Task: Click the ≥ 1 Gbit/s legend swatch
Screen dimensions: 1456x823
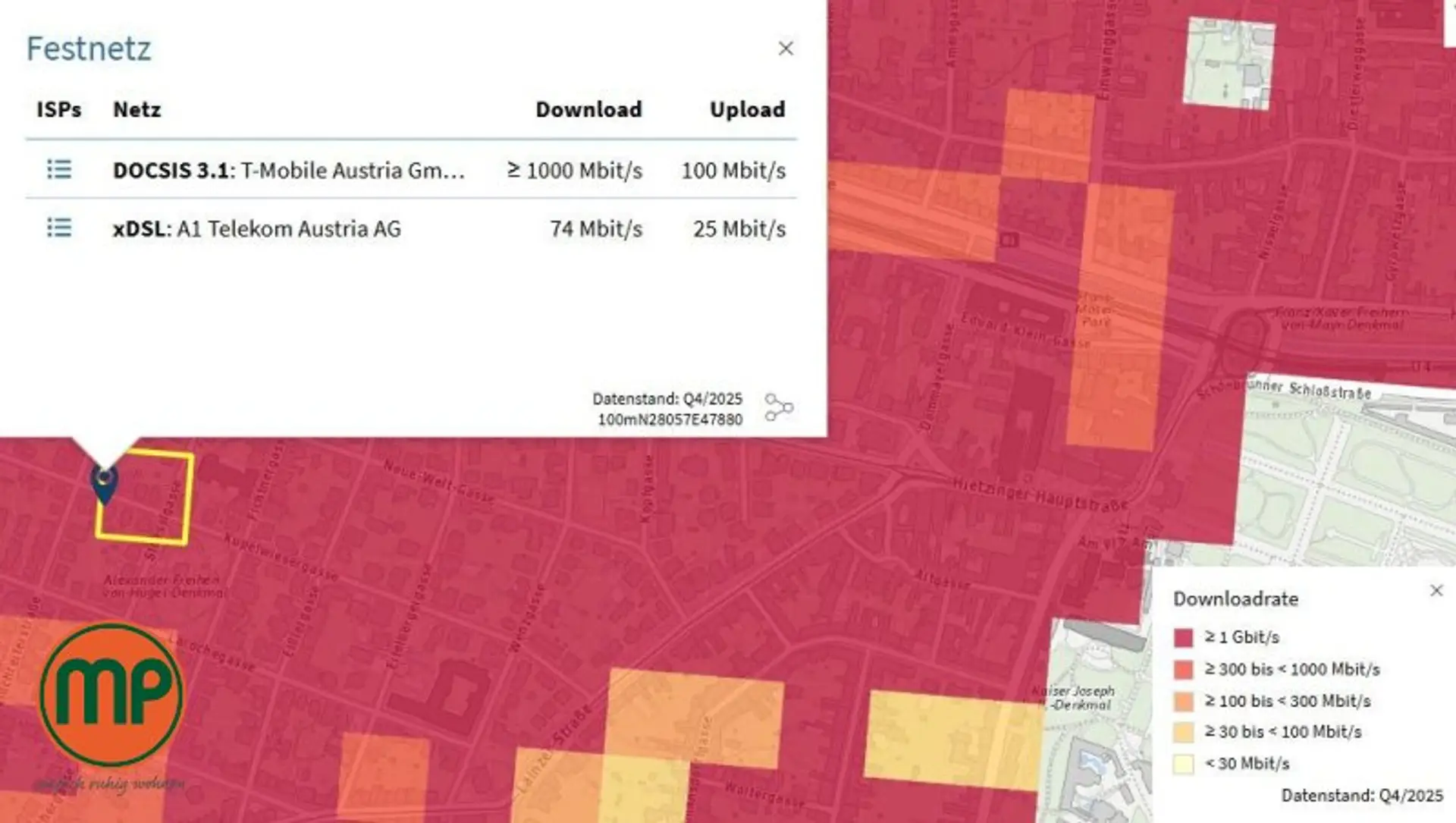Action: 1184,638
